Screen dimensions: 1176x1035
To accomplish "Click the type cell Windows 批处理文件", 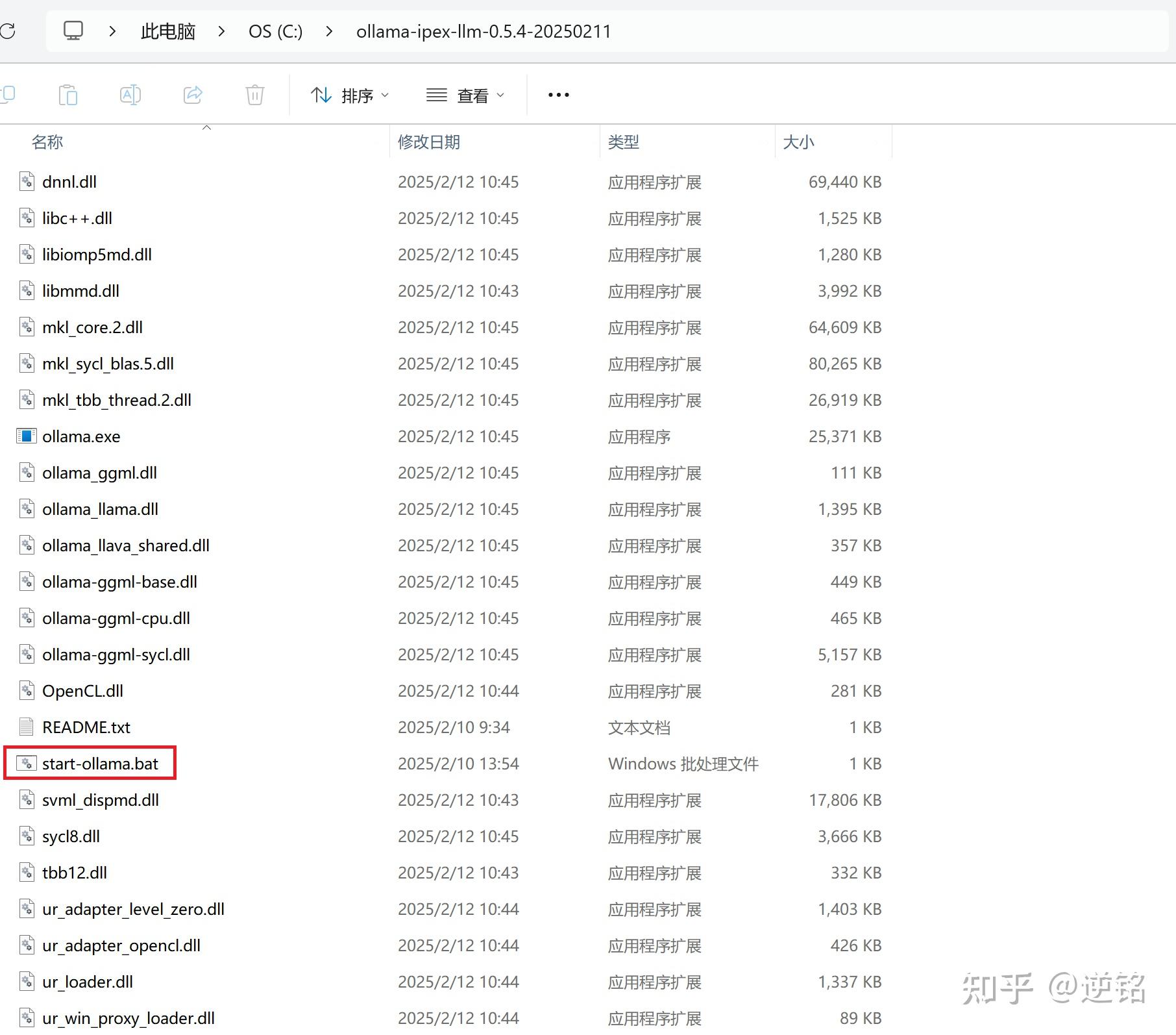I will [x=683, y=764].
